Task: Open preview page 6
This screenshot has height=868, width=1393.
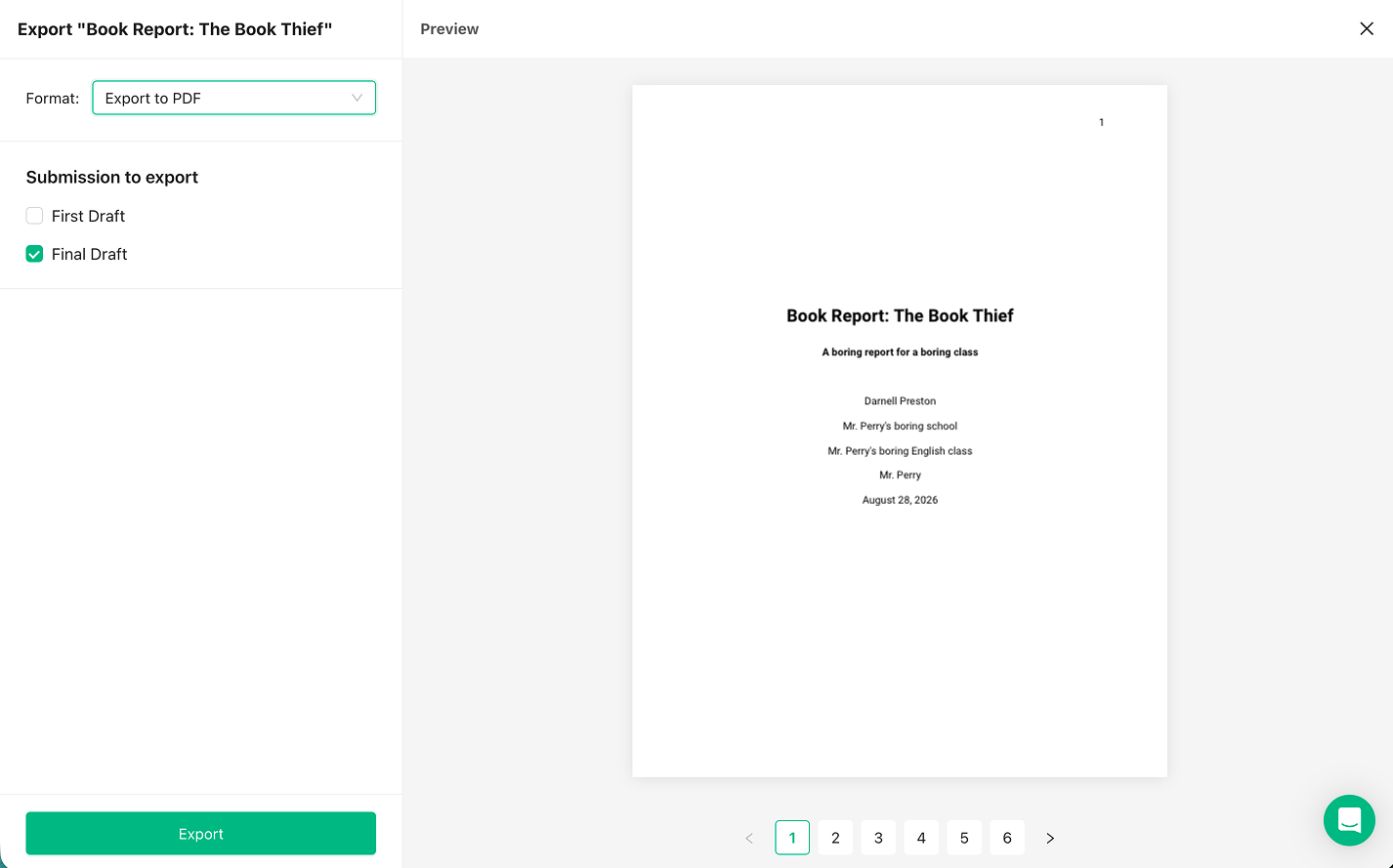Action: click(1007, 838)
